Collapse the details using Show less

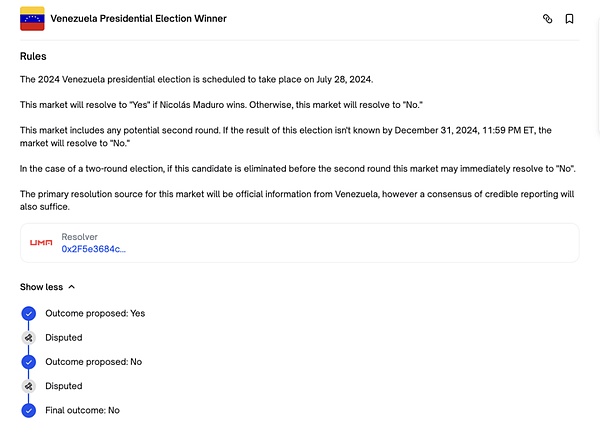[x=47, y=287]
